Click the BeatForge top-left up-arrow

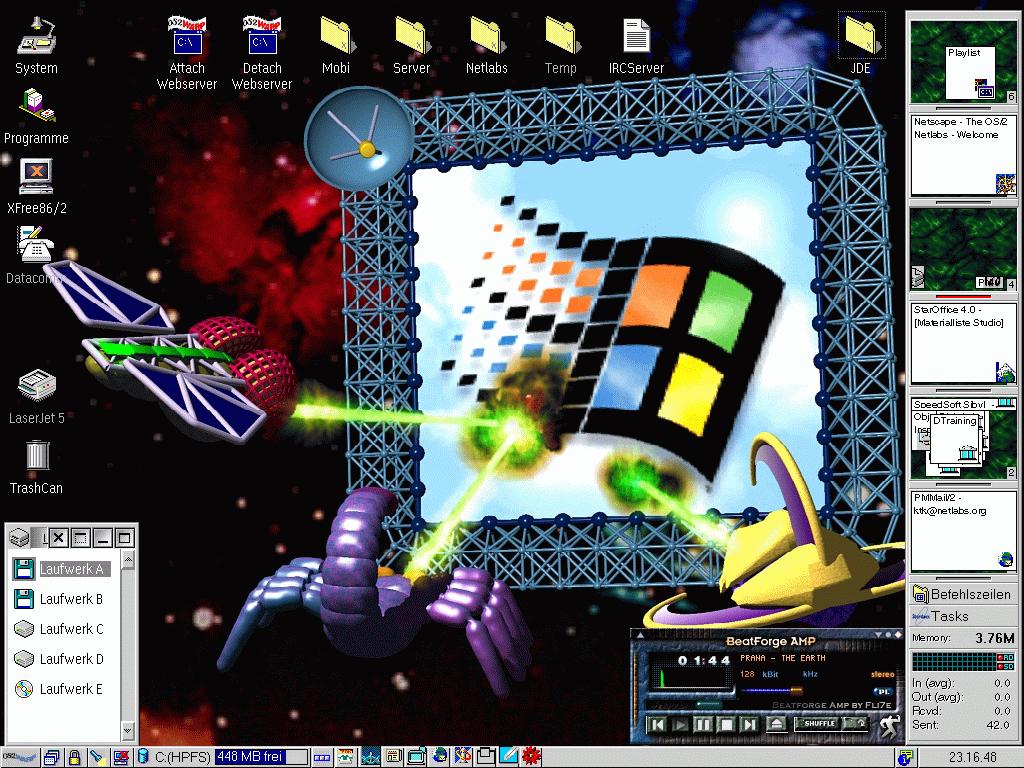click(640, 635)
